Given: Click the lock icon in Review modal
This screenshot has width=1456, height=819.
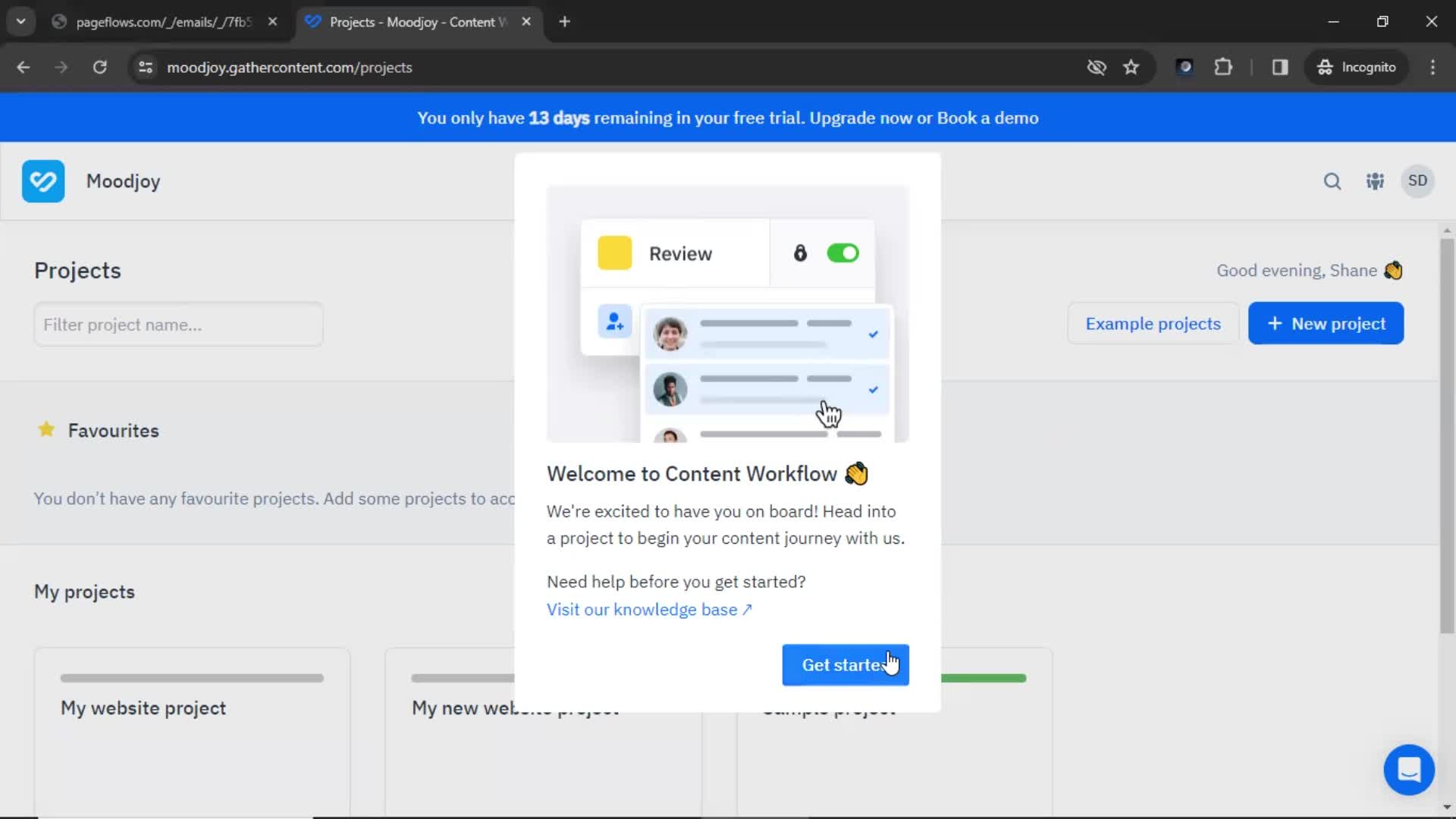Looking at the screenshot, I should (x=800, y=253).
